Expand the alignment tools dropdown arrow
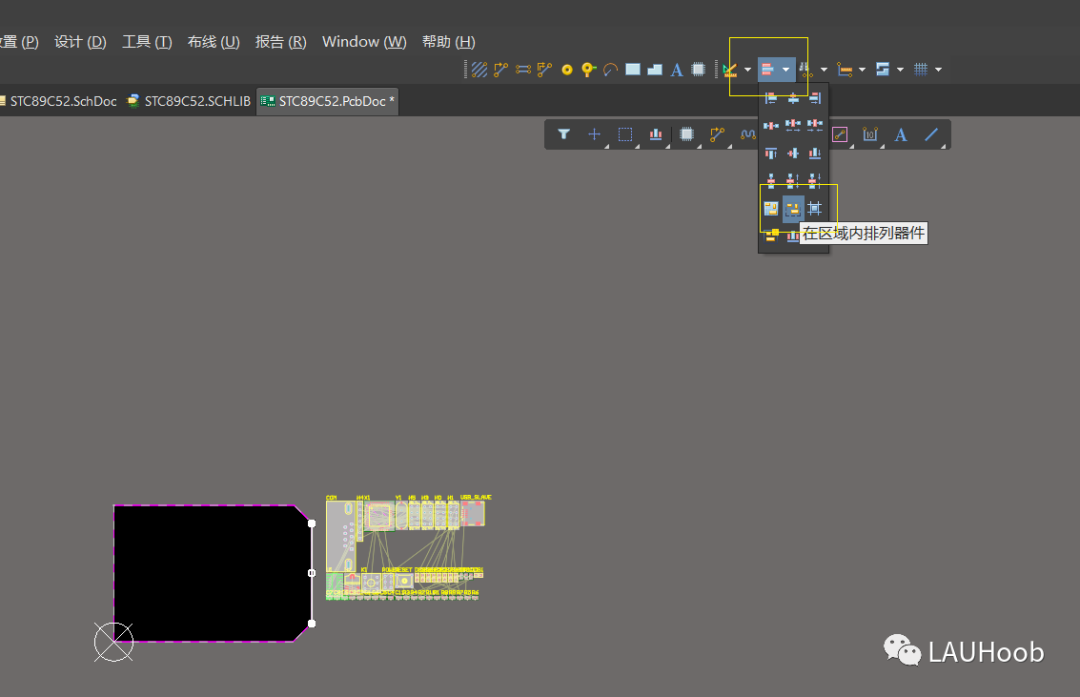 (784, 68)
